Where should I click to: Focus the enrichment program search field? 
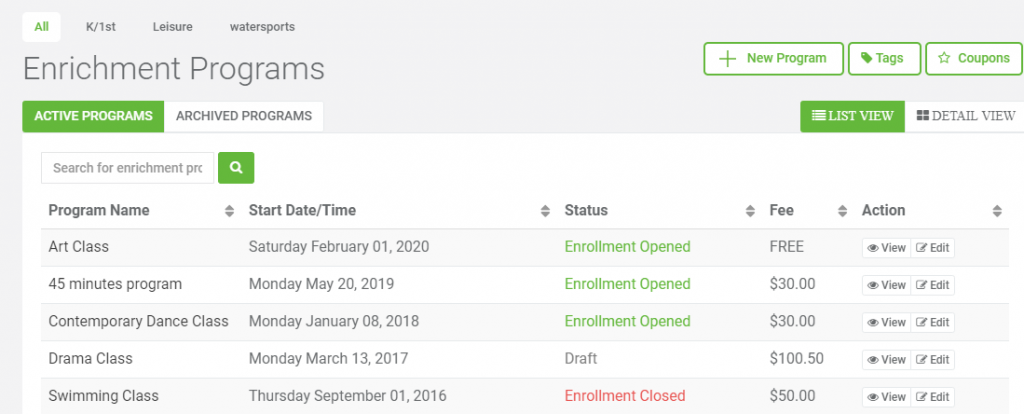[127, 168]
